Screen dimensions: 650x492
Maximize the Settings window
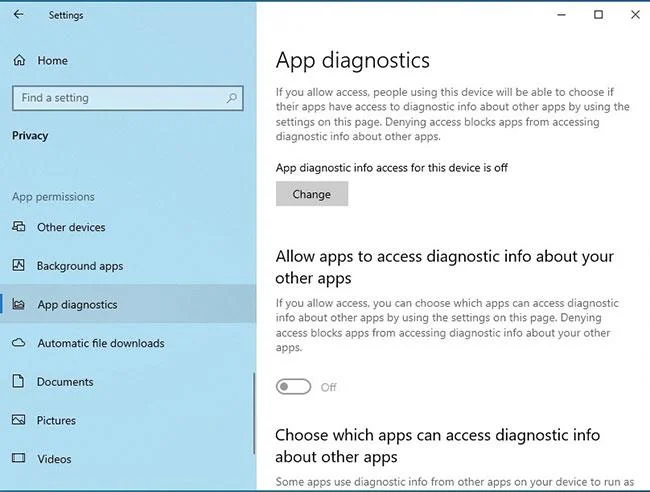click(x=598, y=15)
